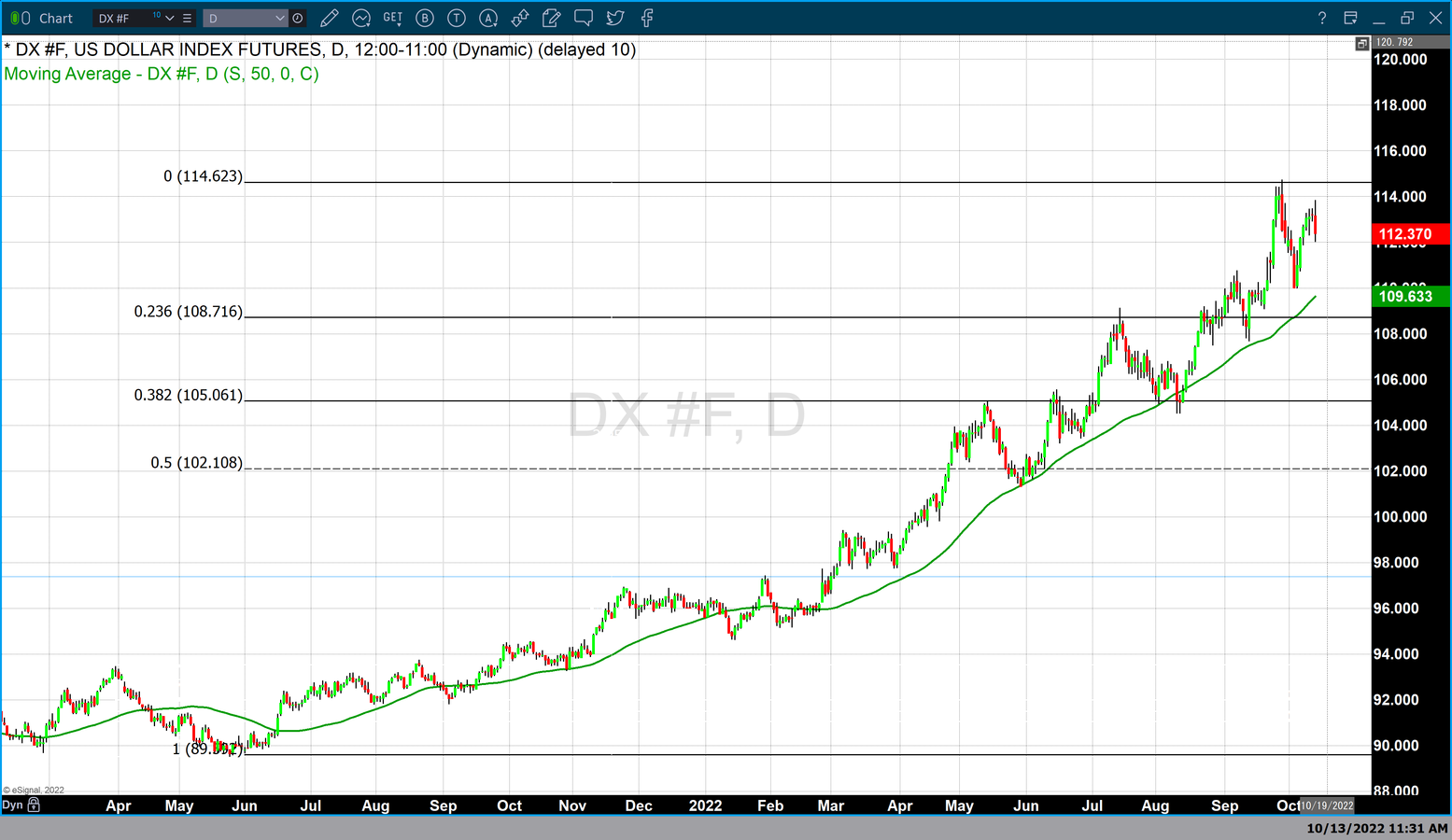Click the Moving Average study label

click(162, 74)
